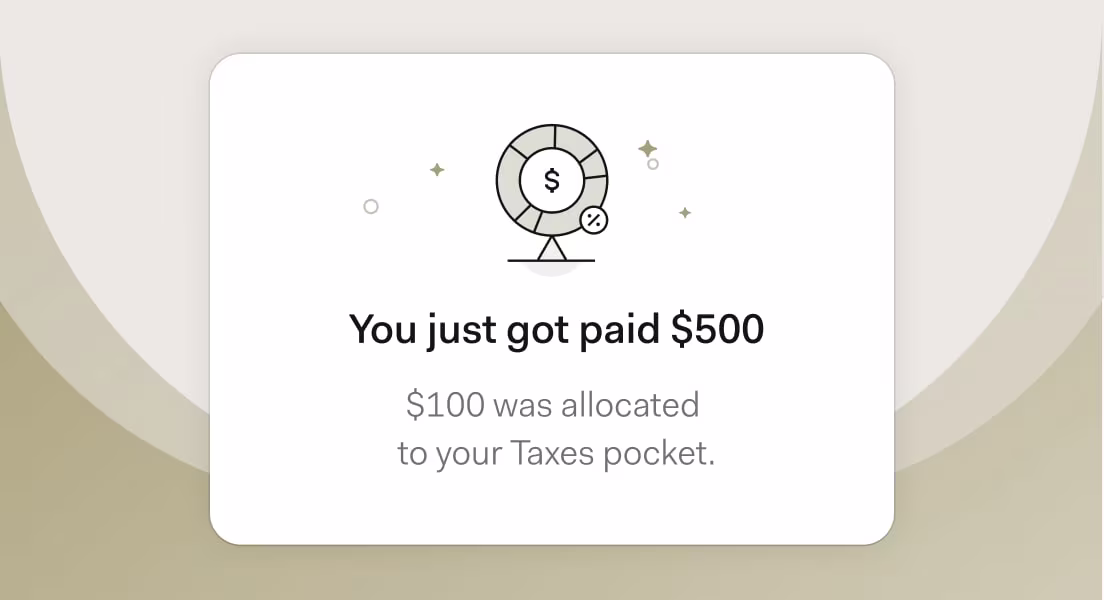
Task: Click the "$500" amount in the heading
Action: coord(717,329)
